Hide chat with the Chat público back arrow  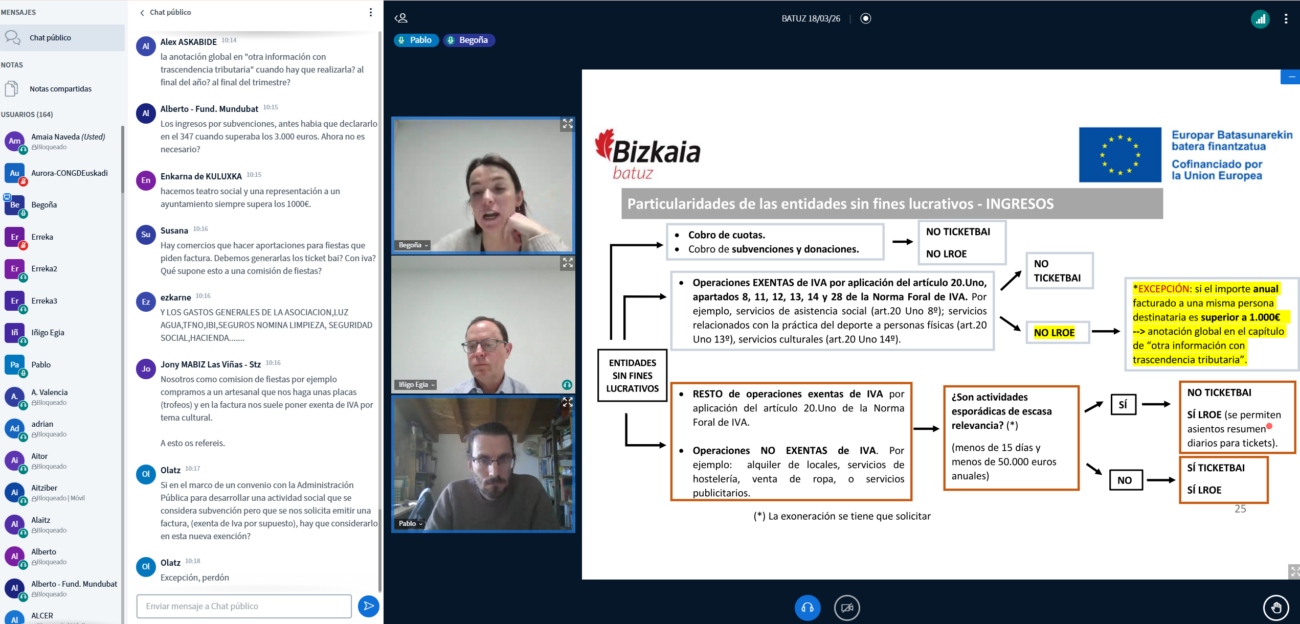(141, 13)
